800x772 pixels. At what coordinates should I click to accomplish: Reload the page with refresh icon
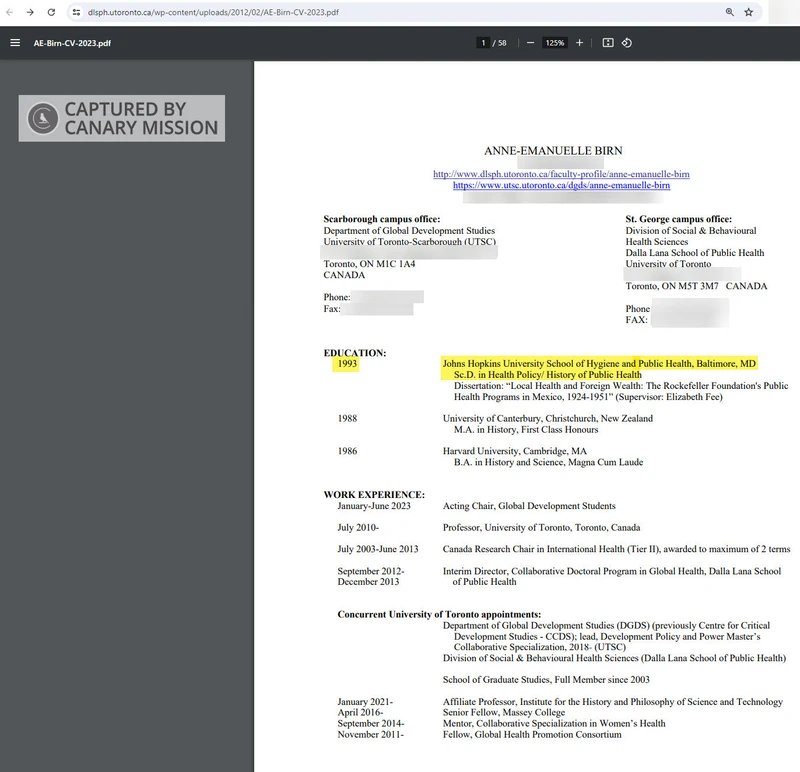[x=50, y=12]
